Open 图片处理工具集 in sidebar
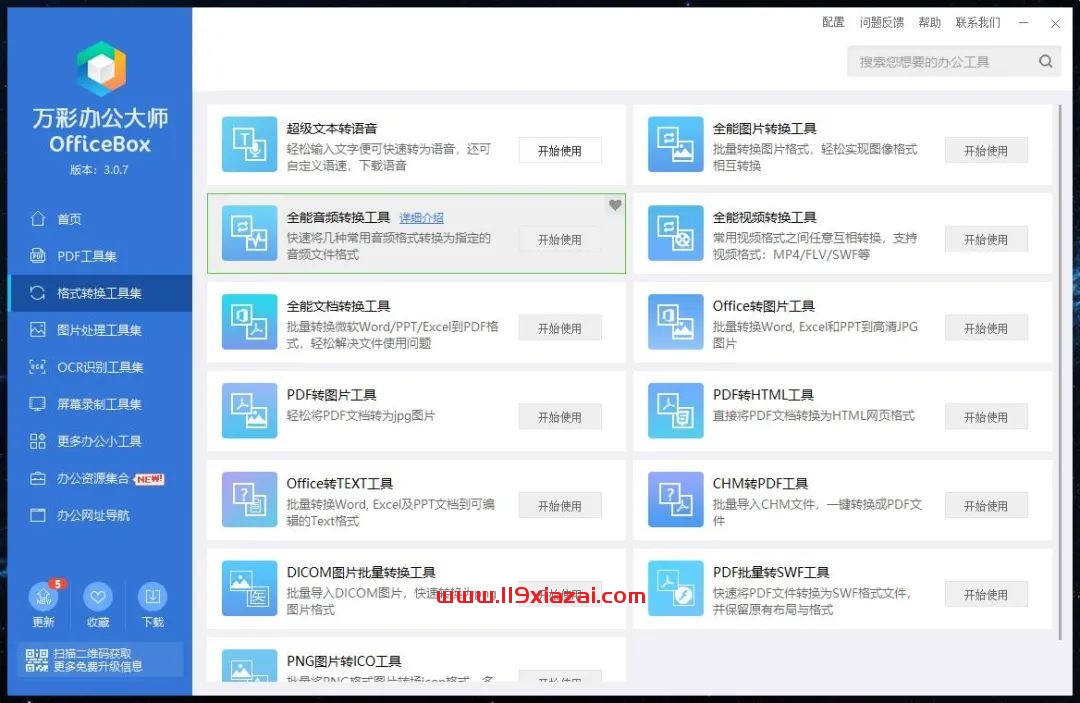Viewport: 1080px width, 703px height. pyautogui.click(x=101, y=330)
